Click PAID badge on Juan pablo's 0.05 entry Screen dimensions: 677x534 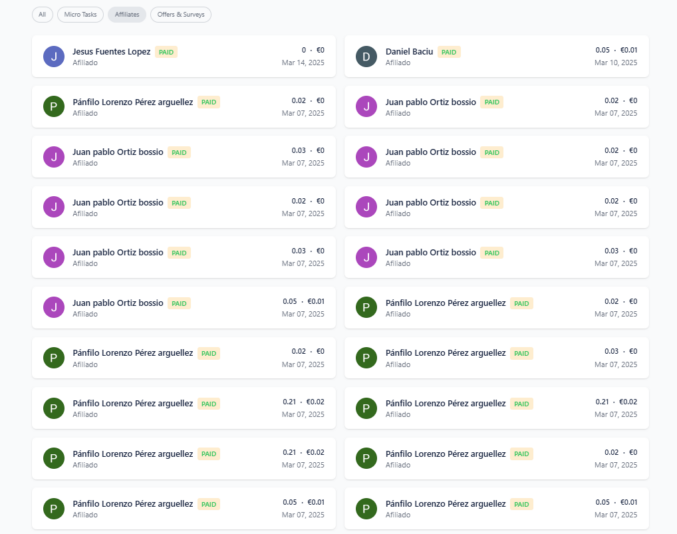(179, 303)
